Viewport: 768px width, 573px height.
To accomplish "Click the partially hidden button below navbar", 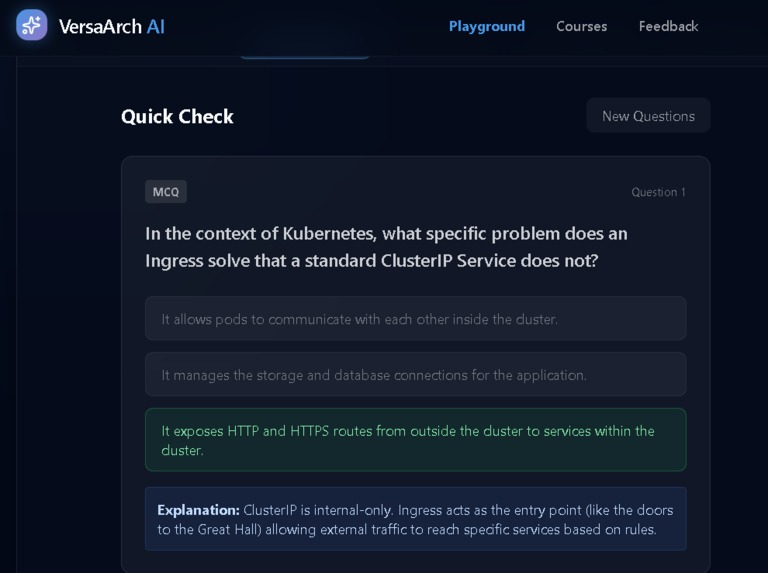I will tap(305, 57).
